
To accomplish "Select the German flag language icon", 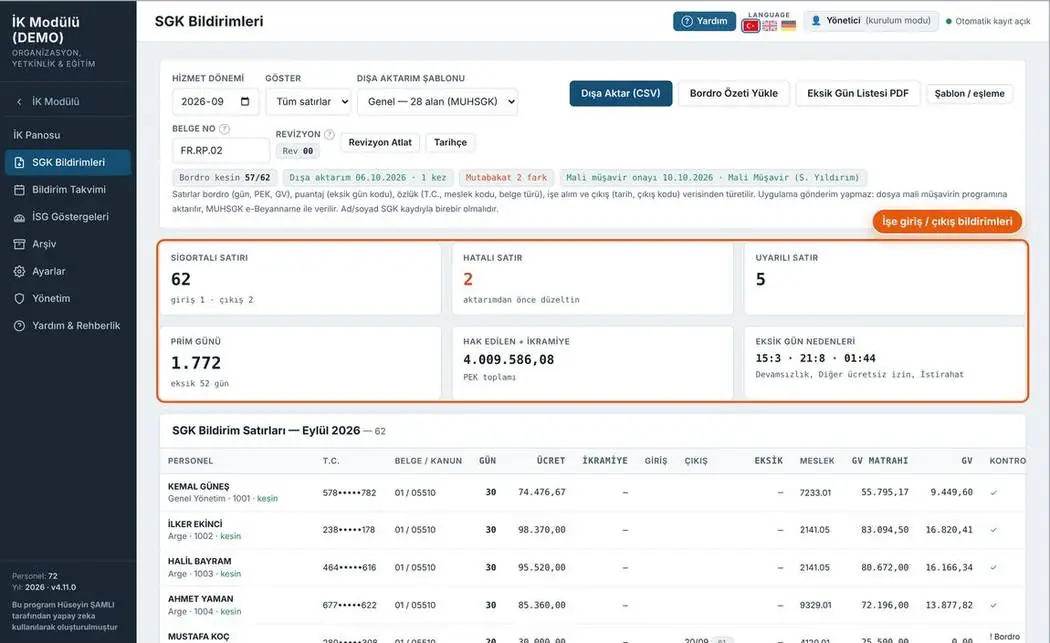I will click(x=789, y=25).
